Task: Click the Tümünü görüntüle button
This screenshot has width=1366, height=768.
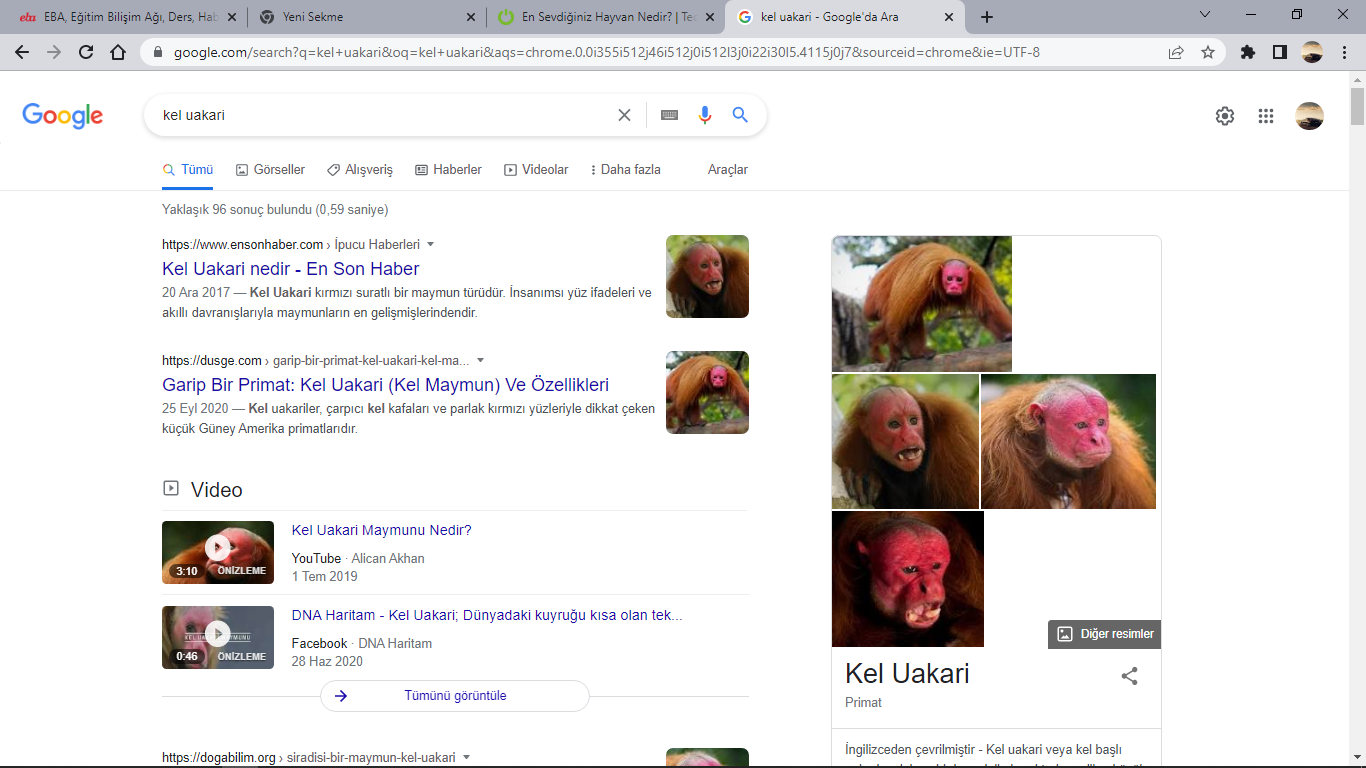Action: (454, 696)
